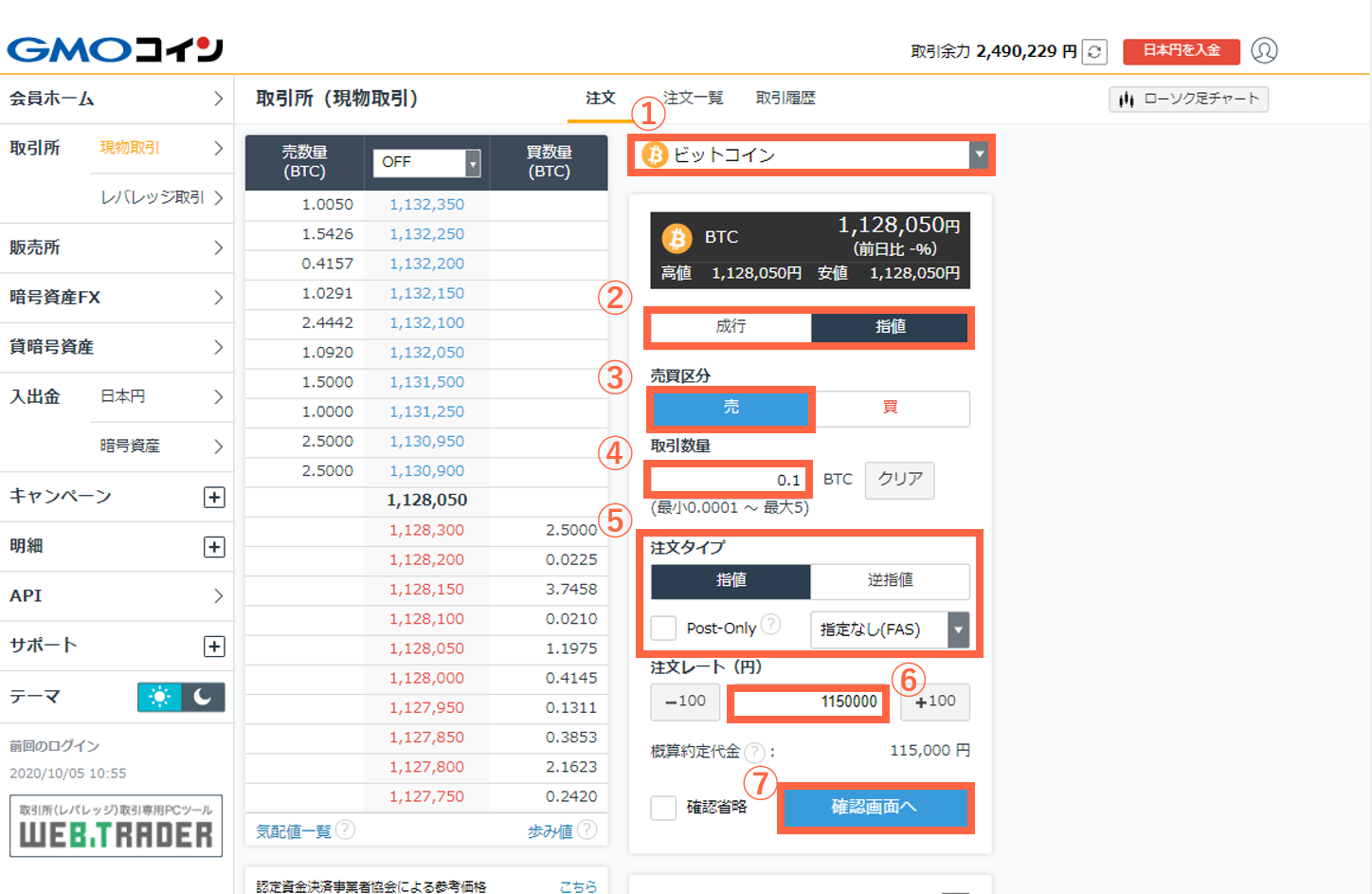Increase order rate with +100
The height and width of the screenshot is (894, 1372).
[935, 702]
